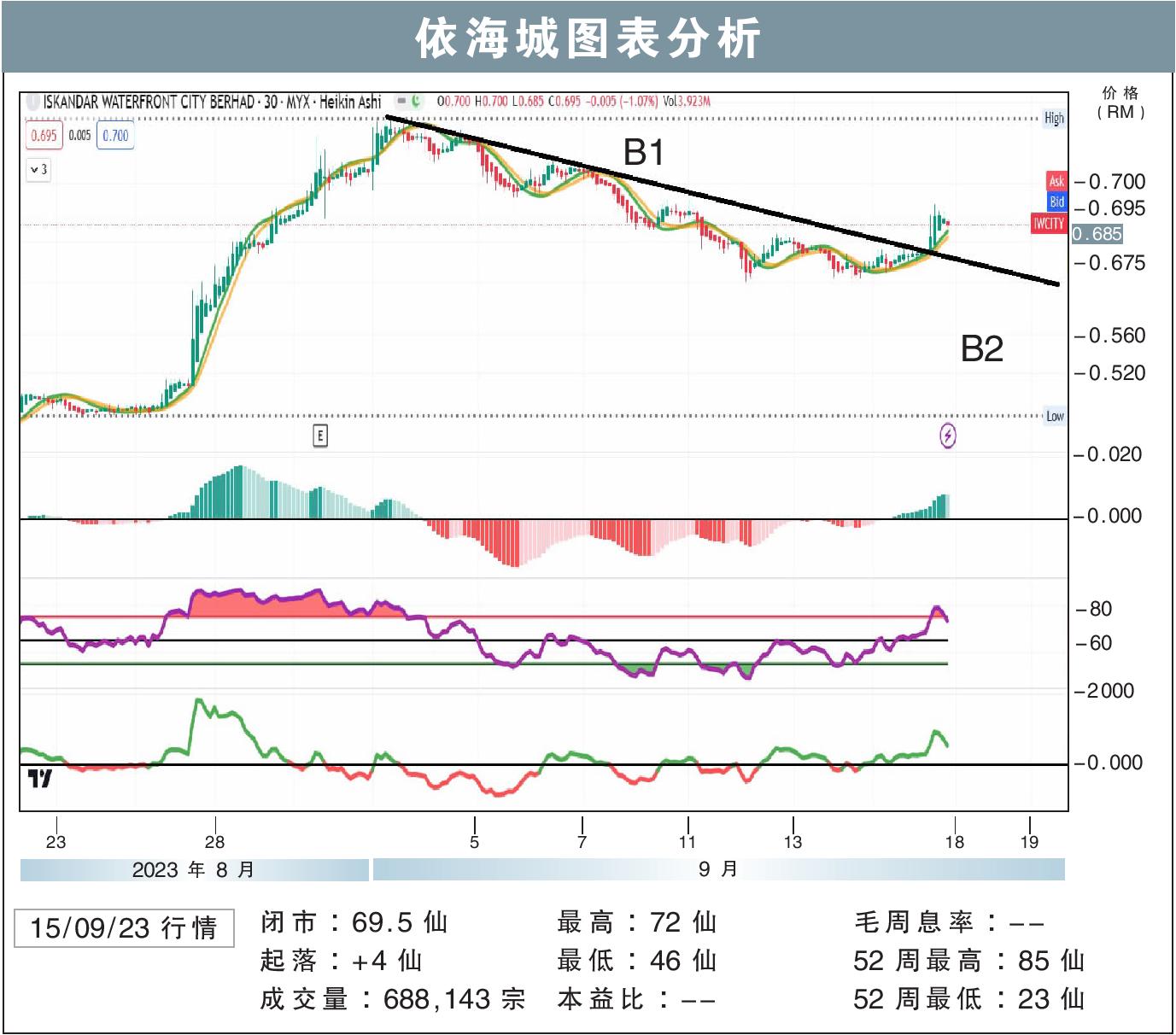Click the purple lightning bolt event icon
1176x1035 pixels.
(x=948, y=436)
